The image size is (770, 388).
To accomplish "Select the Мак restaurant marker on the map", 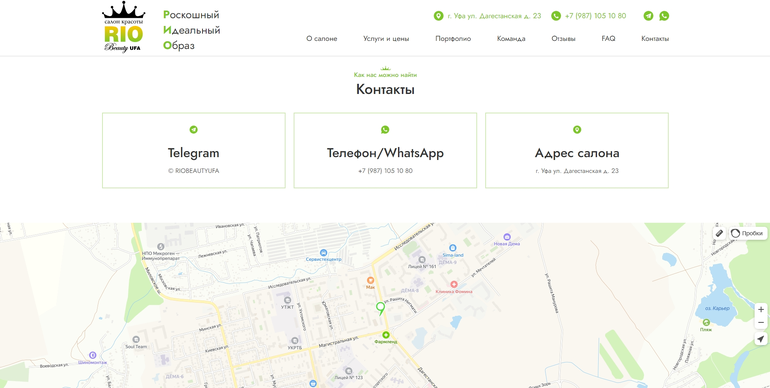I will [371, 280].
